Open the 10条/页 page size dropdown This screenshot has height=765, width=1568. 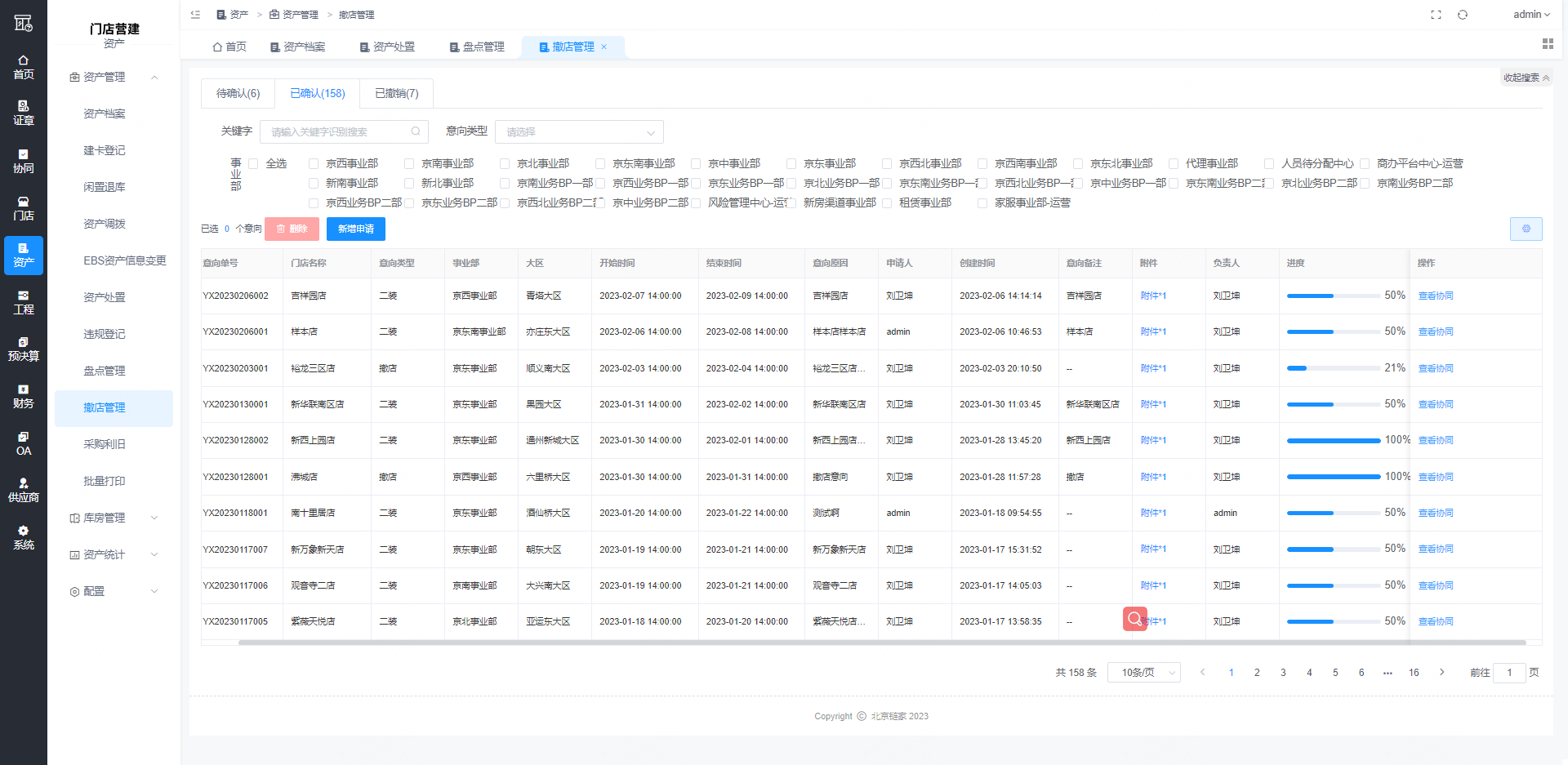(x=1143, y=672)
